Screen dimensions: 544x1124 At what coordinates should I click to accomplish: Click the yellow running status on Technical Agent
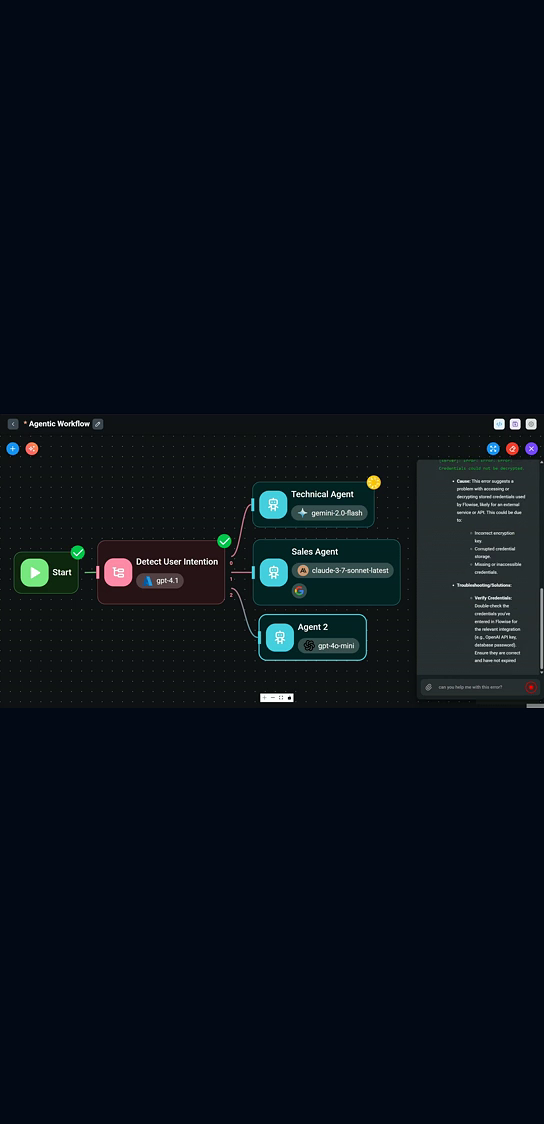373,482
